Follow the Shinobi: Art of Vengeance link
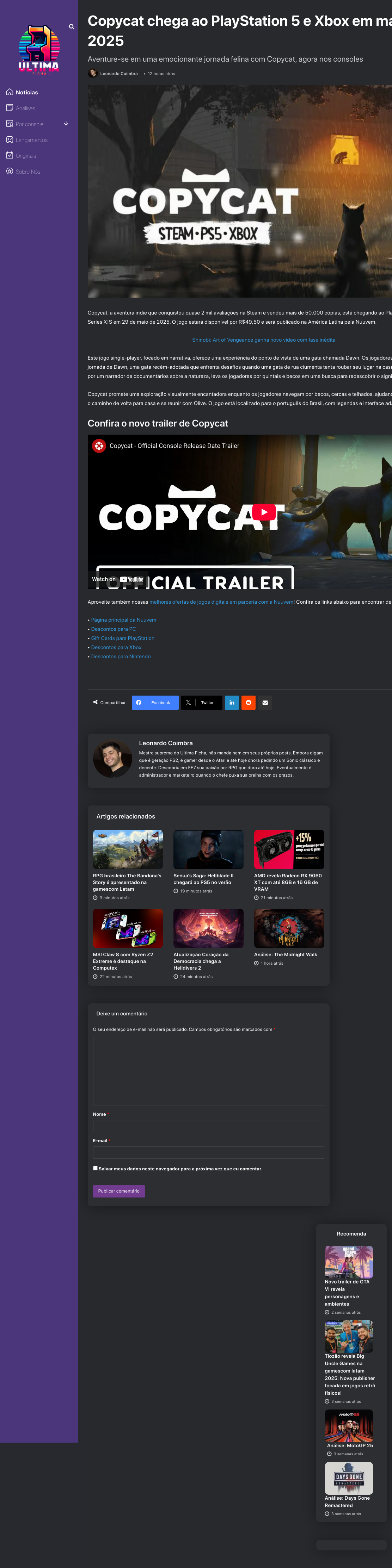392x1568 pixels. [x=263, y=340]
